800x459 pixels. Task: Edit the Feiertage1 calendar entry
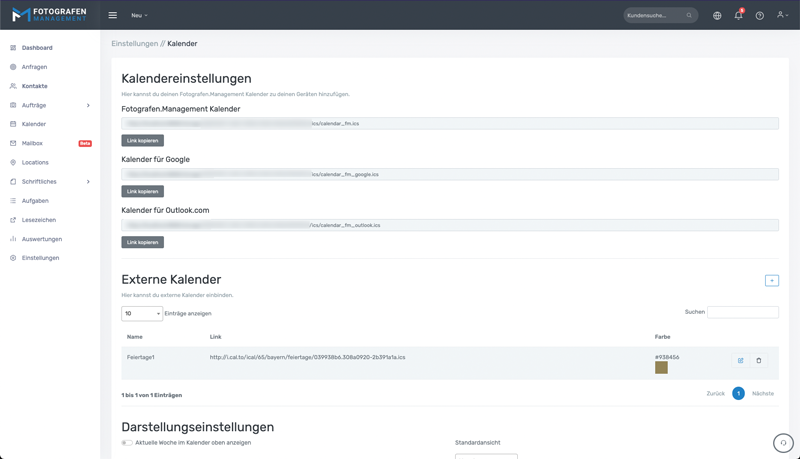click(740, 361)
